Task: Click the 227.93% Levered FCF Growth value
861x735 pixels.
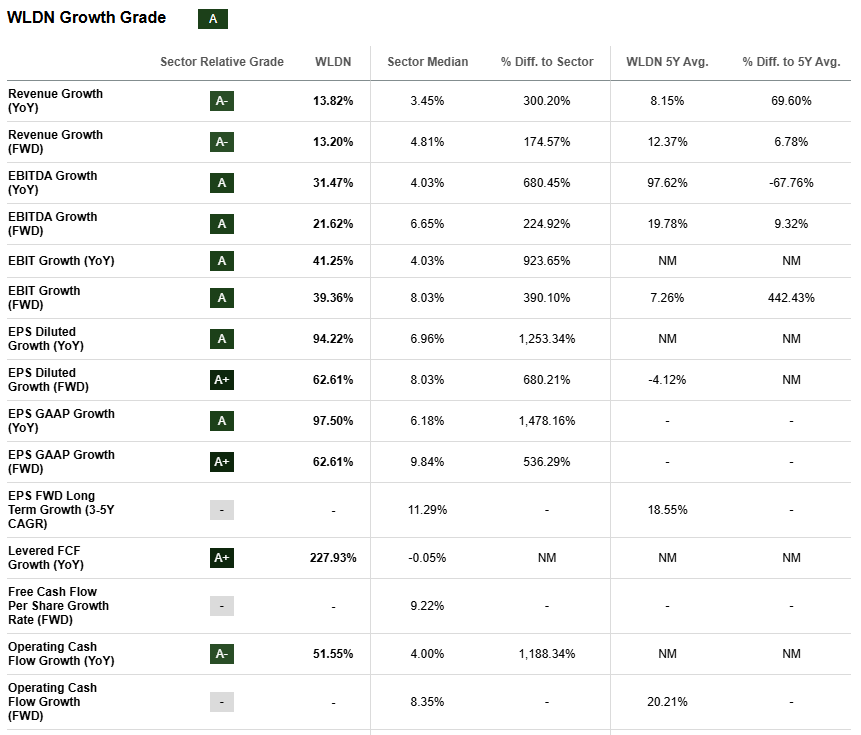Action: 333,558
